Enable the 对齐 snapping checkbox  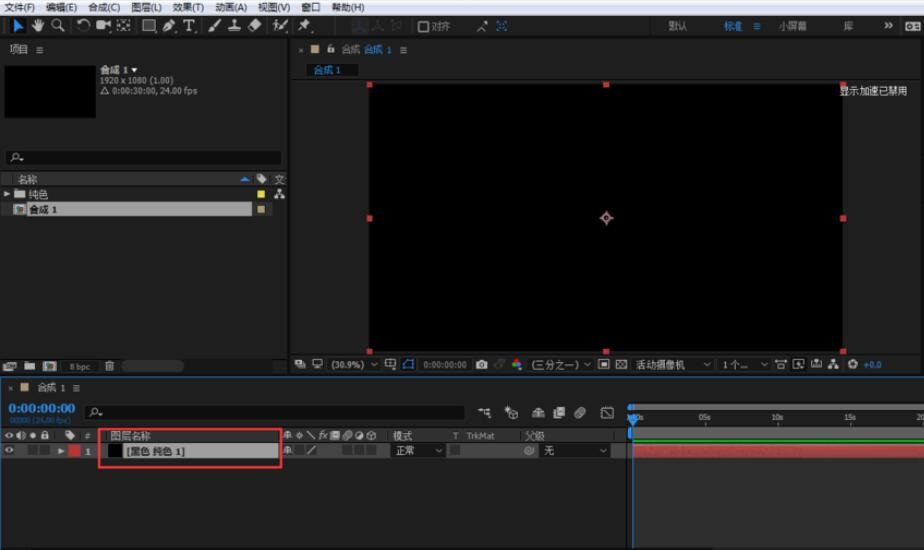(423, 27)
